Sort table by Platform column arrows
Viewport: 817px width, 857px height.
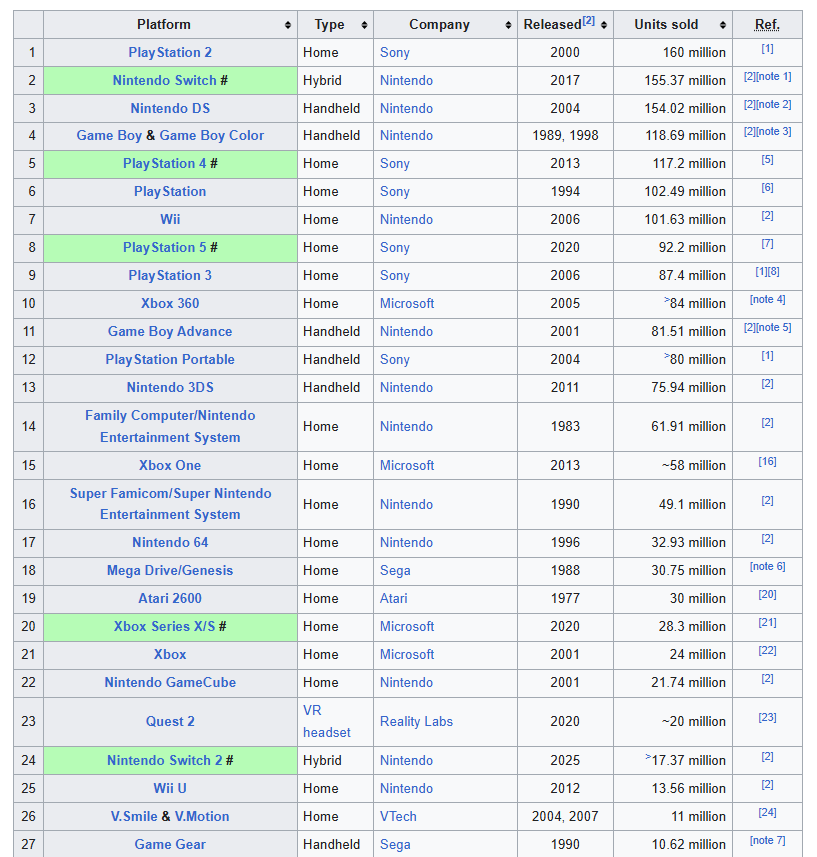click(x=288, y=25)
